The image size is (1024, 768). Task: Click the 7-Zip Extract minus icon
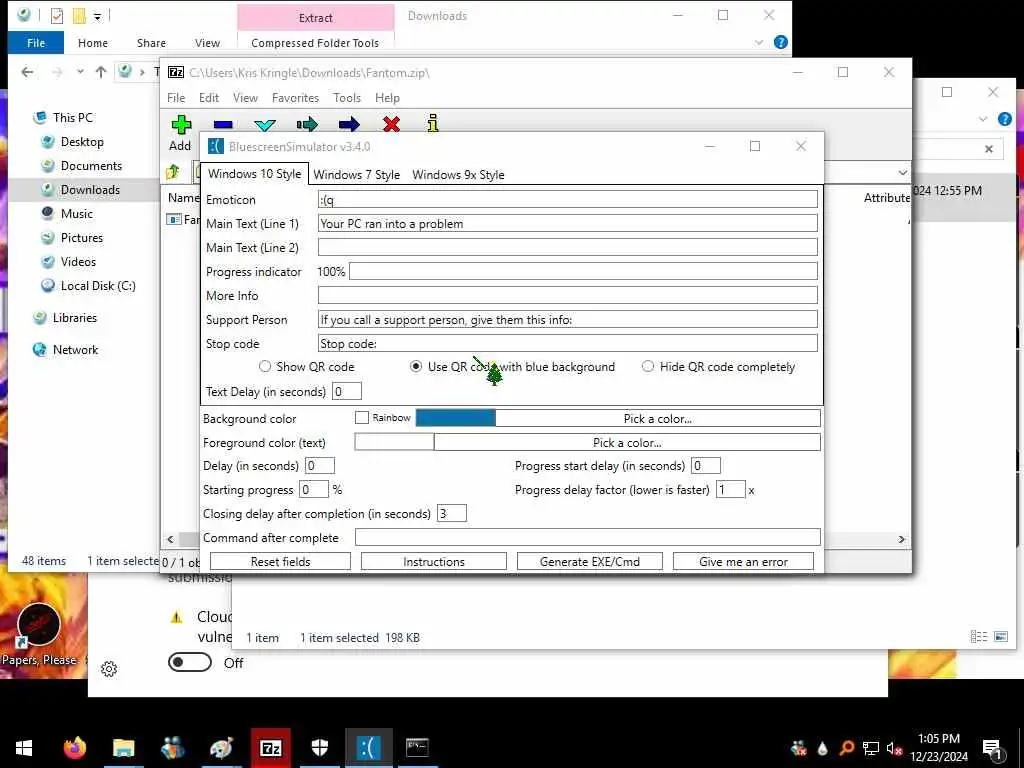pyautogui.click(x=223, y=124)
